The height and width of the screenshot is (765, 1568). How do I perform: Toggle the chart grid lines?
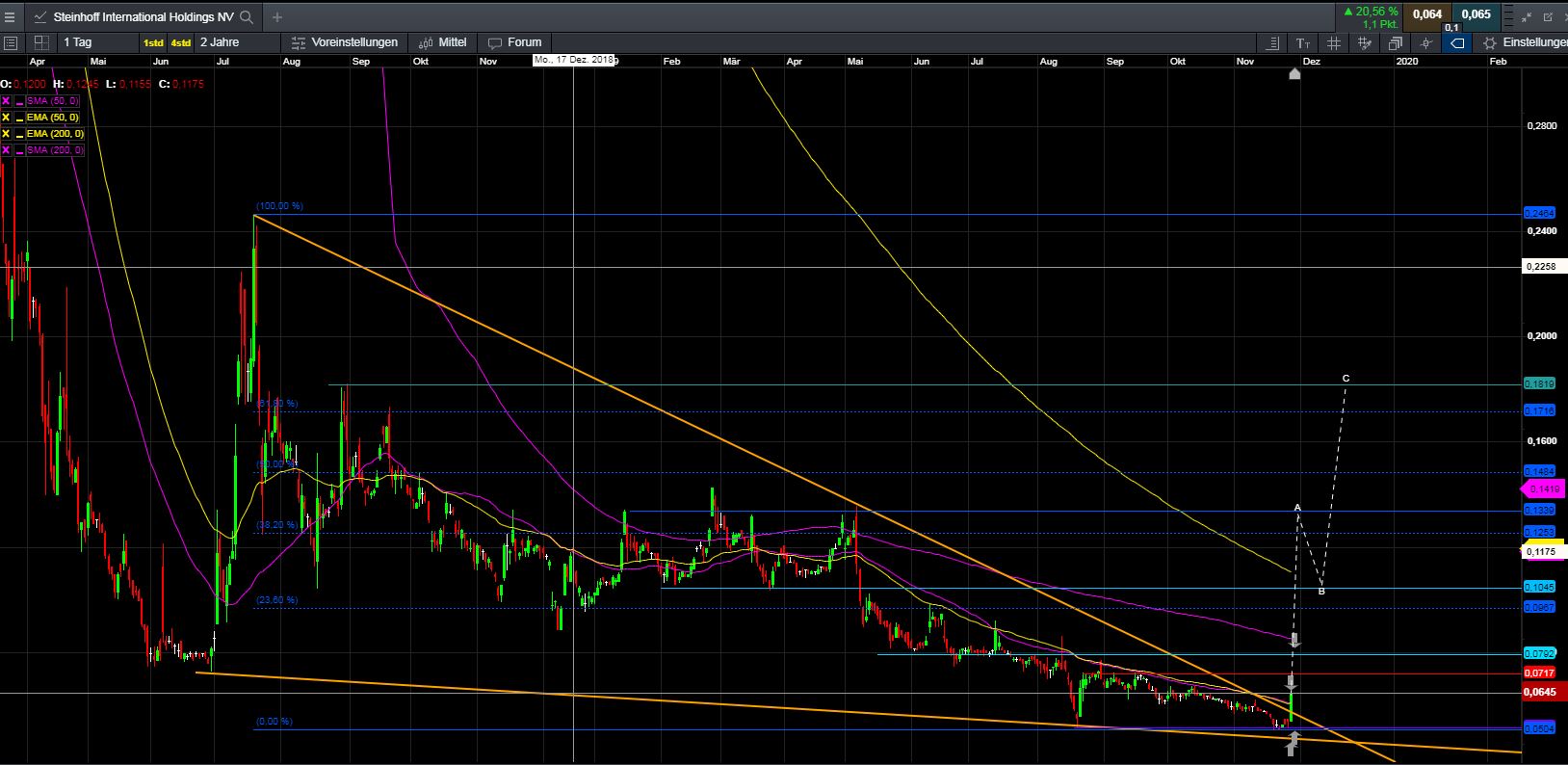pyautogui.click(x=1334, y=43)
